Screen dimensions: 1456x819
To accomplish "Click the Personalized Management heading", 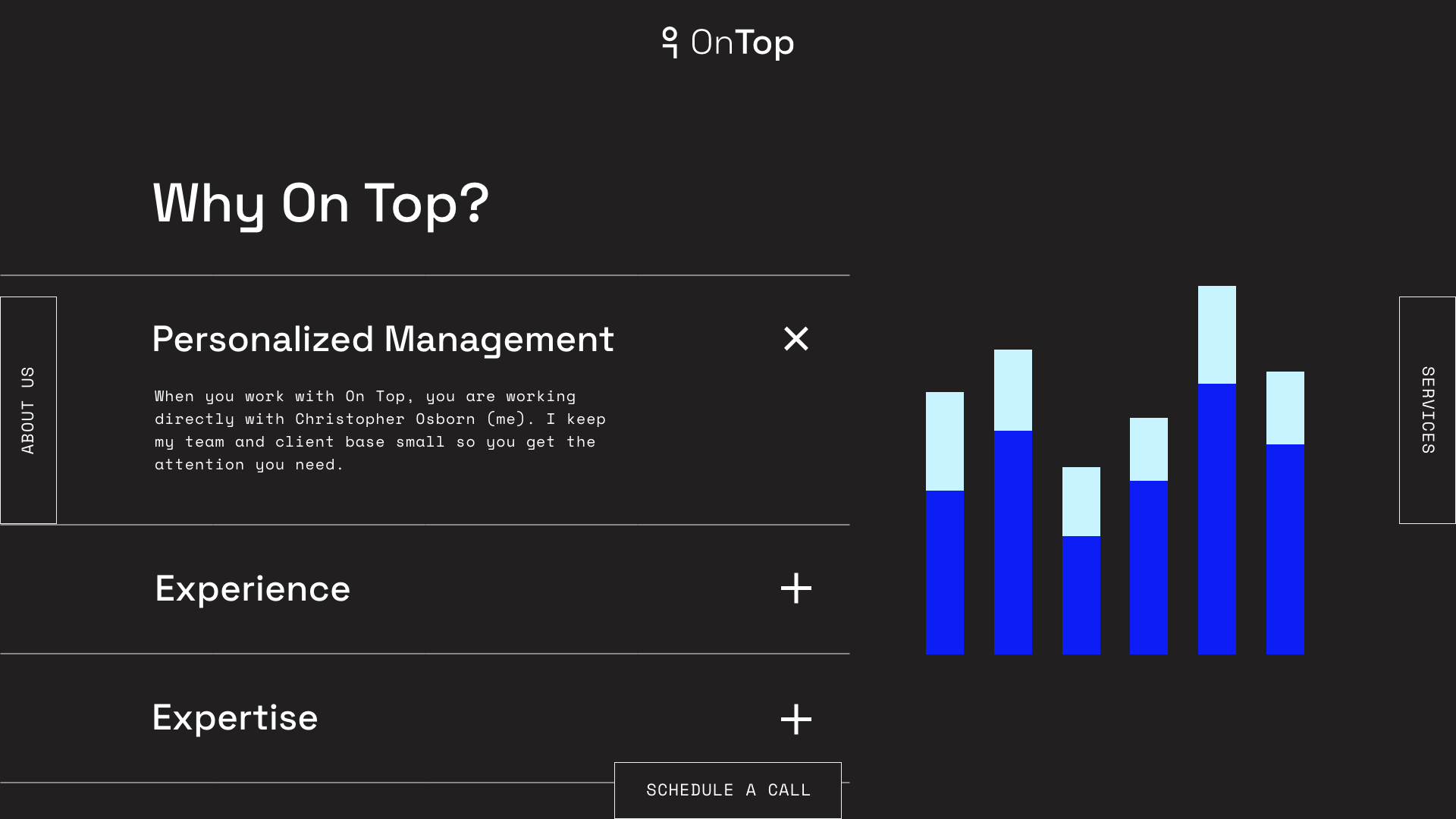I will (382, 339).
